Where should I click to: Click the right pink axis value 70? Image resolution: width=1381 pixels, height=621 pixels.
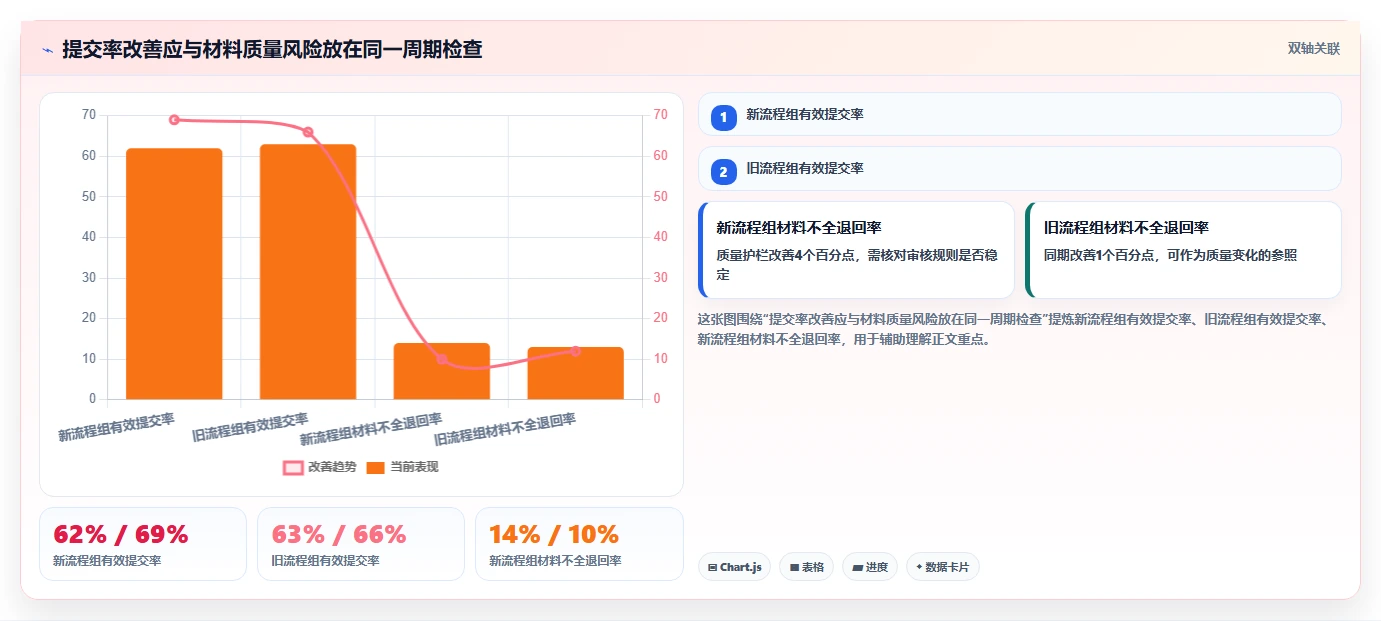point(660,115)
